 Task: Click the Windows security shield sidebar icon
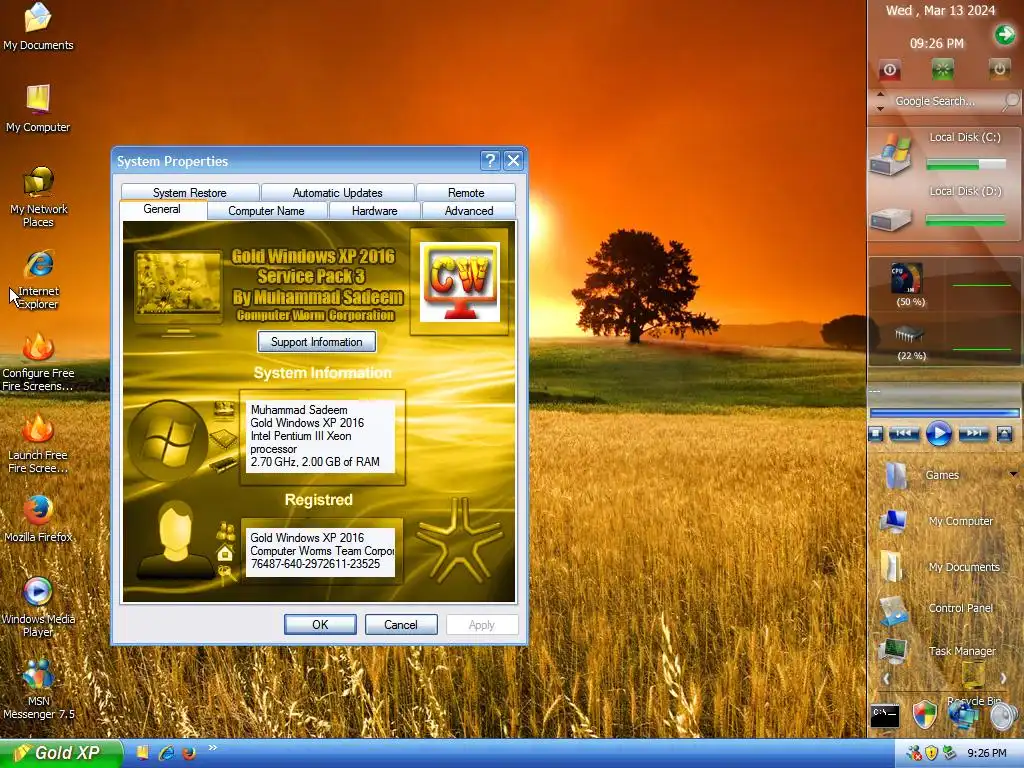tap(924, 714)
